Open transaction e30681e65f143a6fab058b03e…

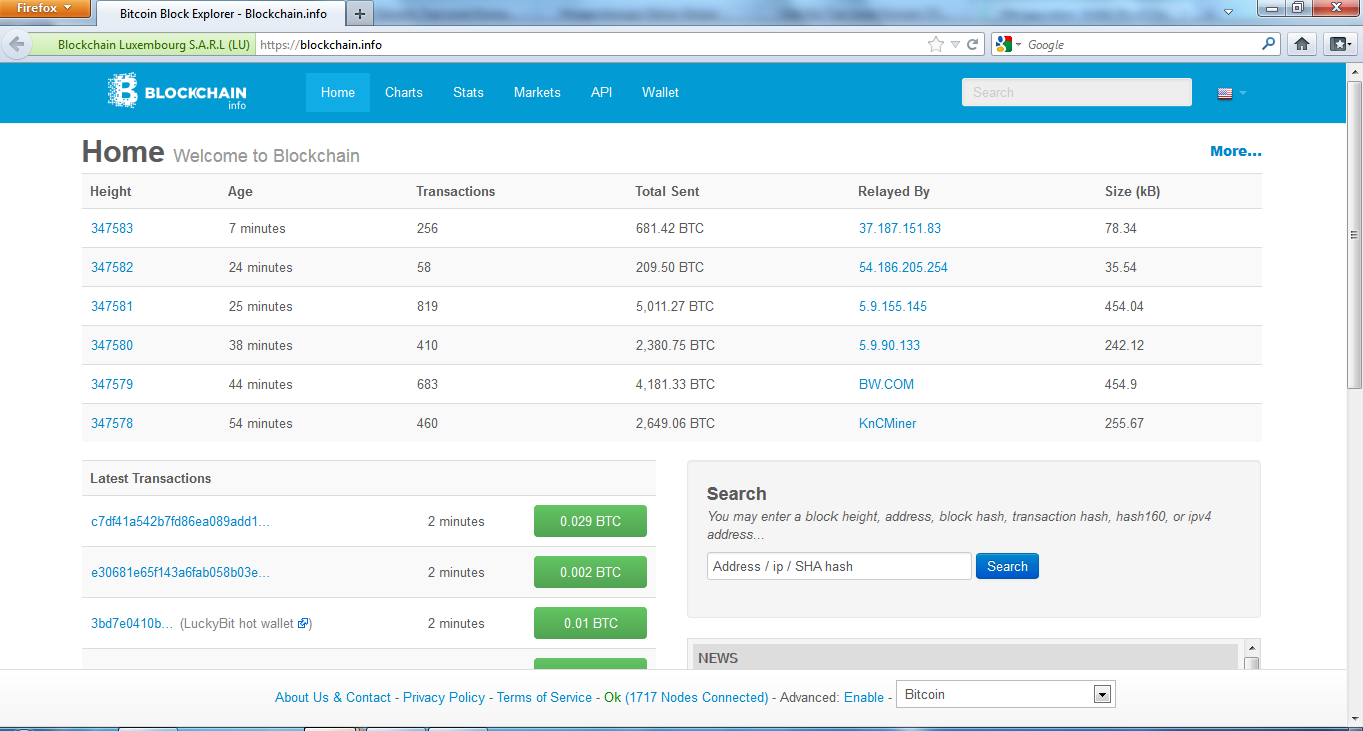click(x=181, y=572)
